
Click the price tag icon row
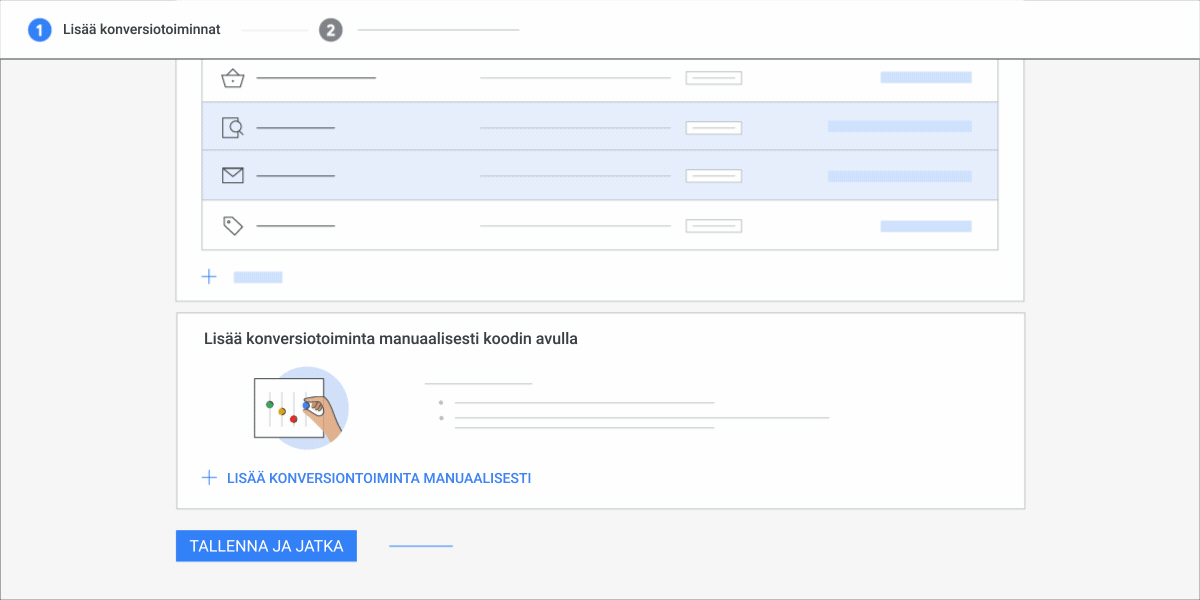click(600, 225)
